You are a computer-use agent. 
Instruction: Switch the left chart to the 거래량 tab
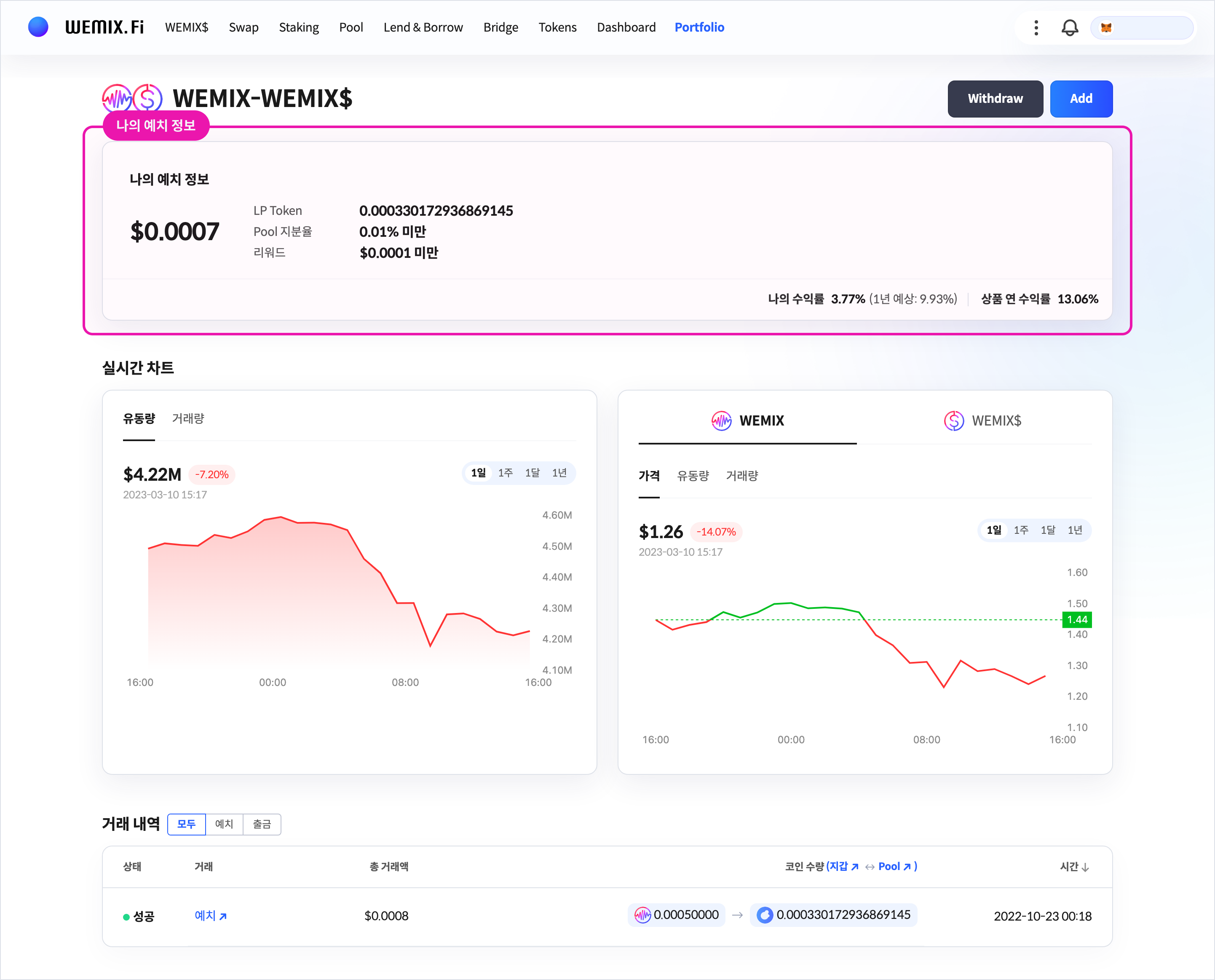pyautogui.click(x=188, y=418)
